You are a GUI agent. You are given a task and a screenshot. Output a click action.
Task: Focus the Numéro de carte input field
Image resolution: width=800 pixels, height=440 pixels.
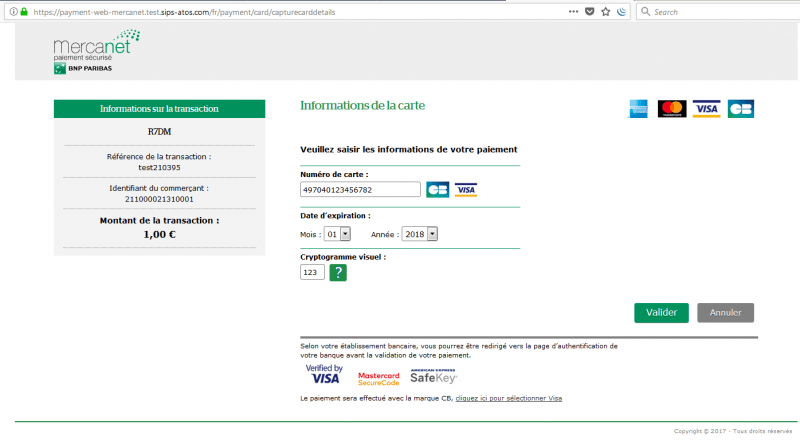click(x=360, y=189)
